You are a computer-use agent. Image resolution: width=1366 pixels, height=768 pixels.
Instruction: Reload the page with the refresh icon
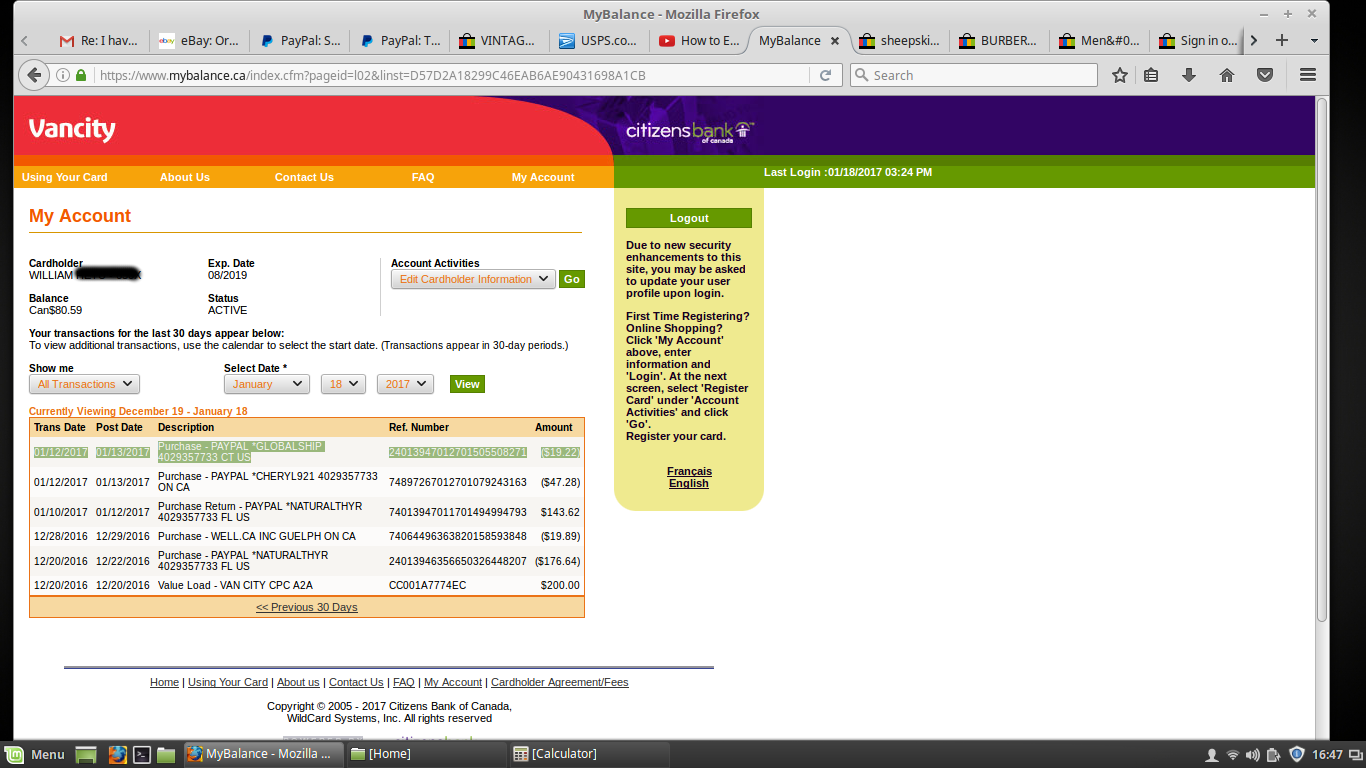coord(825,75)
